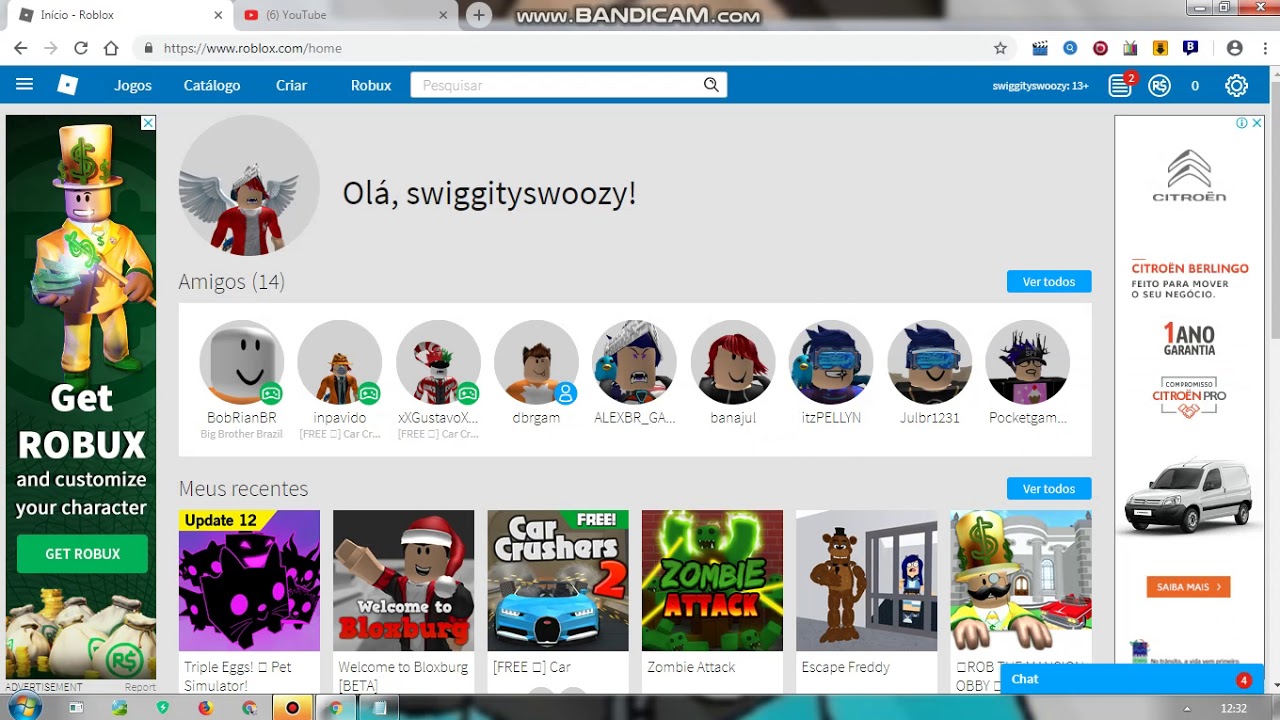The width and height of the screenshot is (1280, 720).
Task: Open the Chrome profile account icon
Action: tap(1234, 48)
